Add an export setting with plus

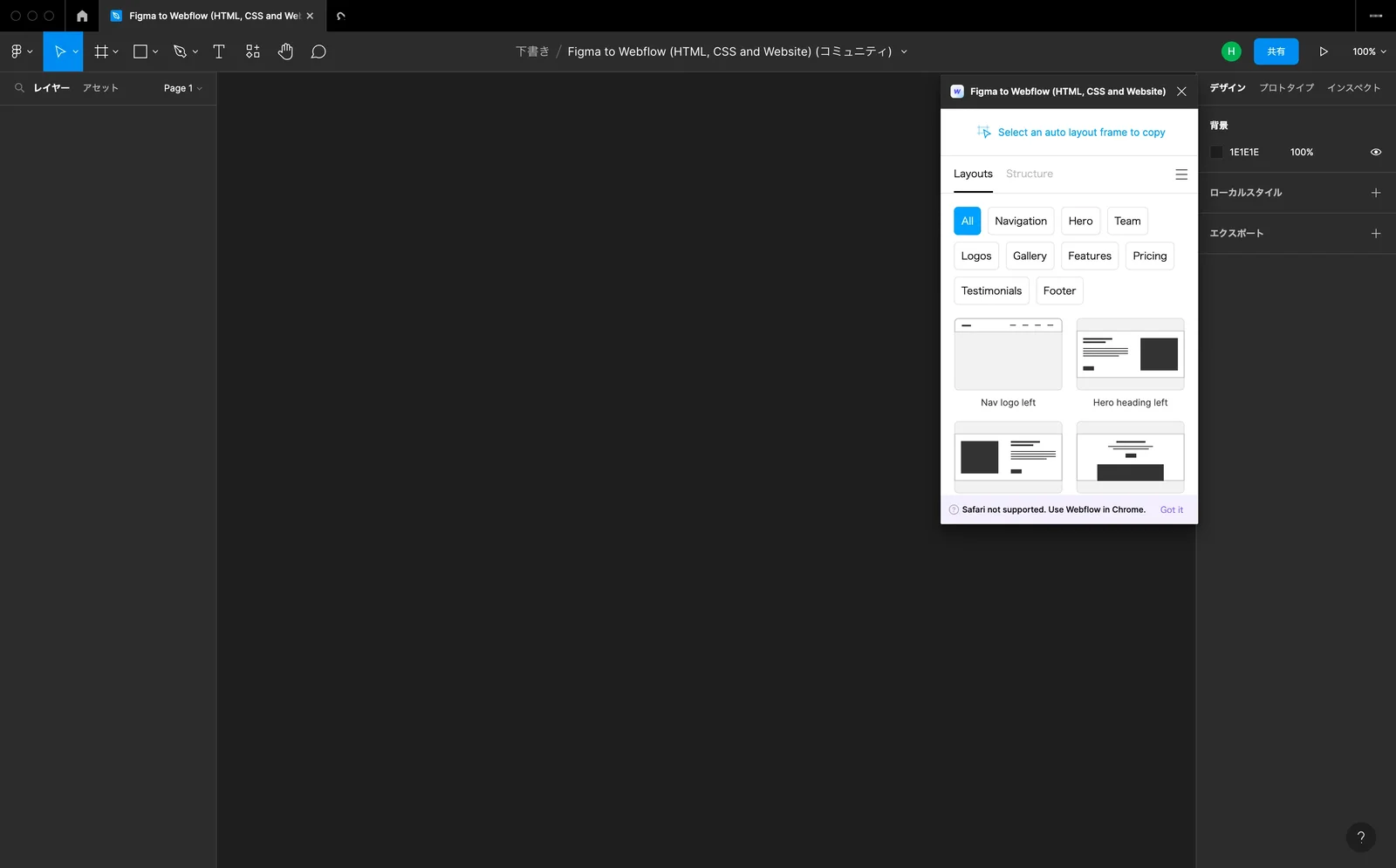coord(1376,233)
